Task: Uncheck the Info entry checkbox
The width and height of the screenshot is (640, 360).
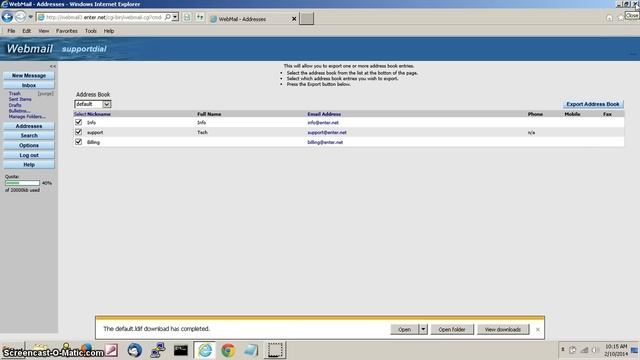Action: click(78, 122)
